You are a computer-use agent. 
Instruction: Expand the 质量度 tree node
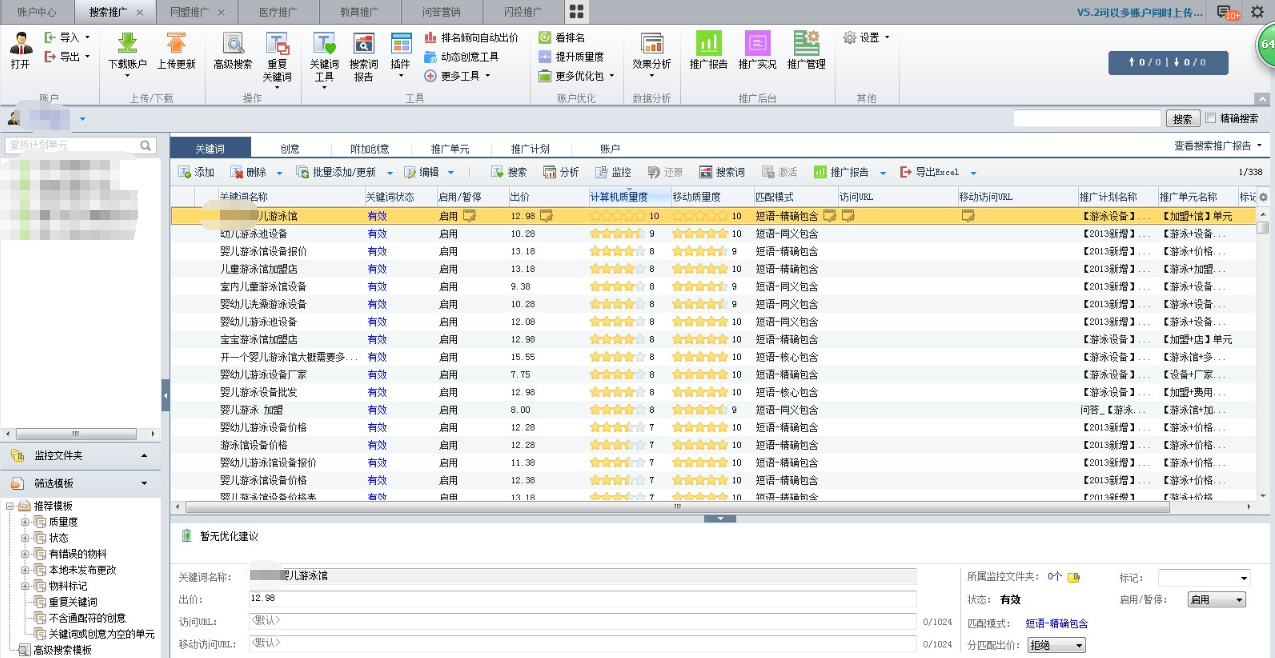coord(25,522)
